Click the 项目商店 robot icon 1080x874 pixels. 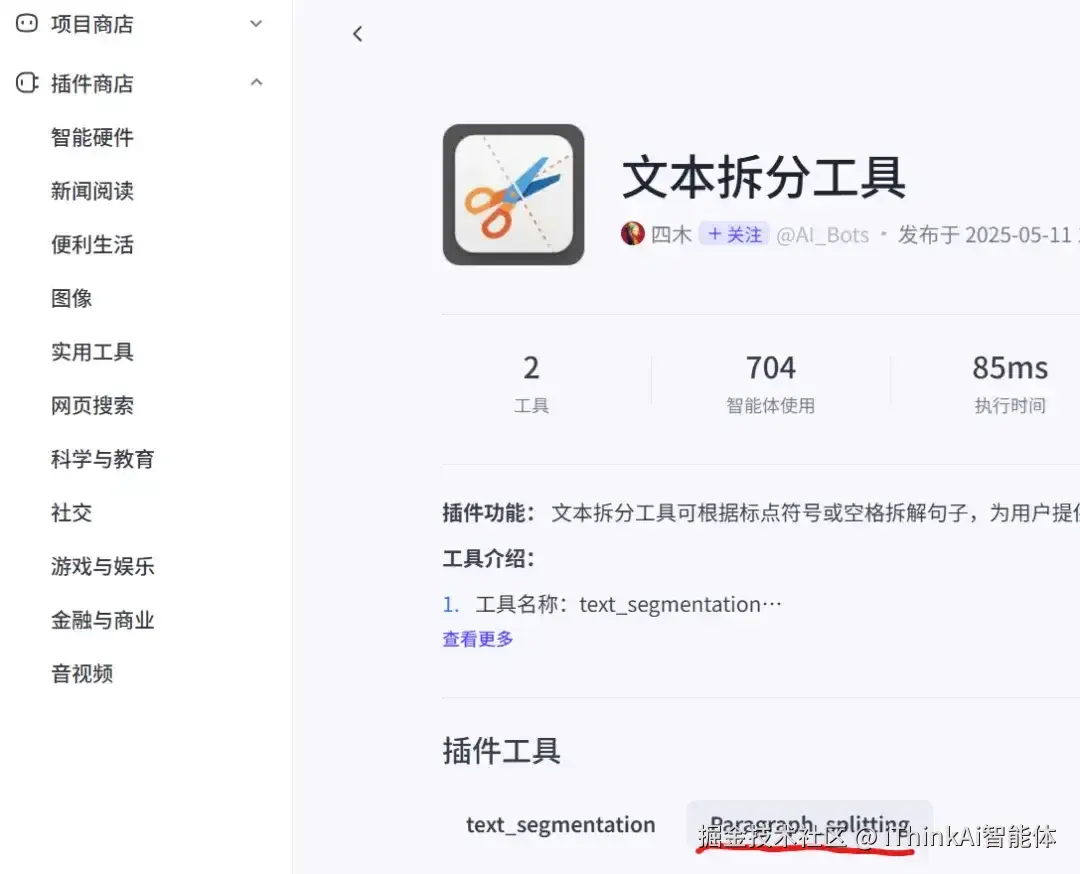[27, 23]
